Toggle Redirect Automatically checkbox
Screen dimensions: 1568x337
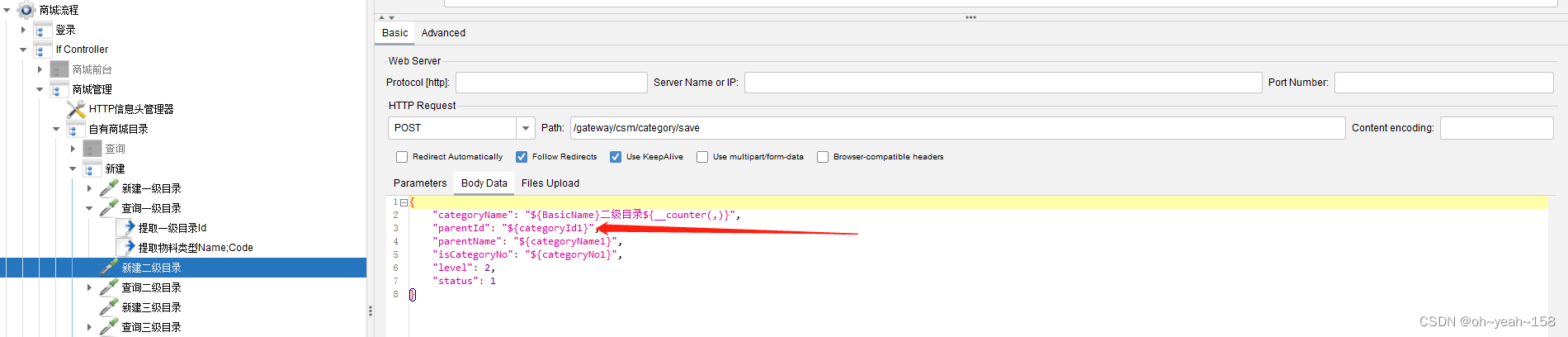click(x=402, y=157)
